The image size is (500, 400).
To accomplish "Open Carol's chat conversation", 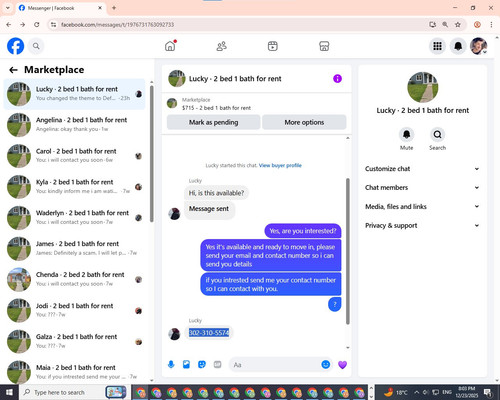I will [74, 156].
